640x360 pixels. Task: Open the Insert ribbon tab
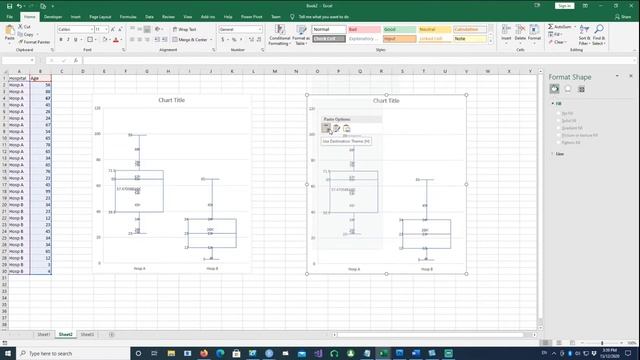[76, 17]
